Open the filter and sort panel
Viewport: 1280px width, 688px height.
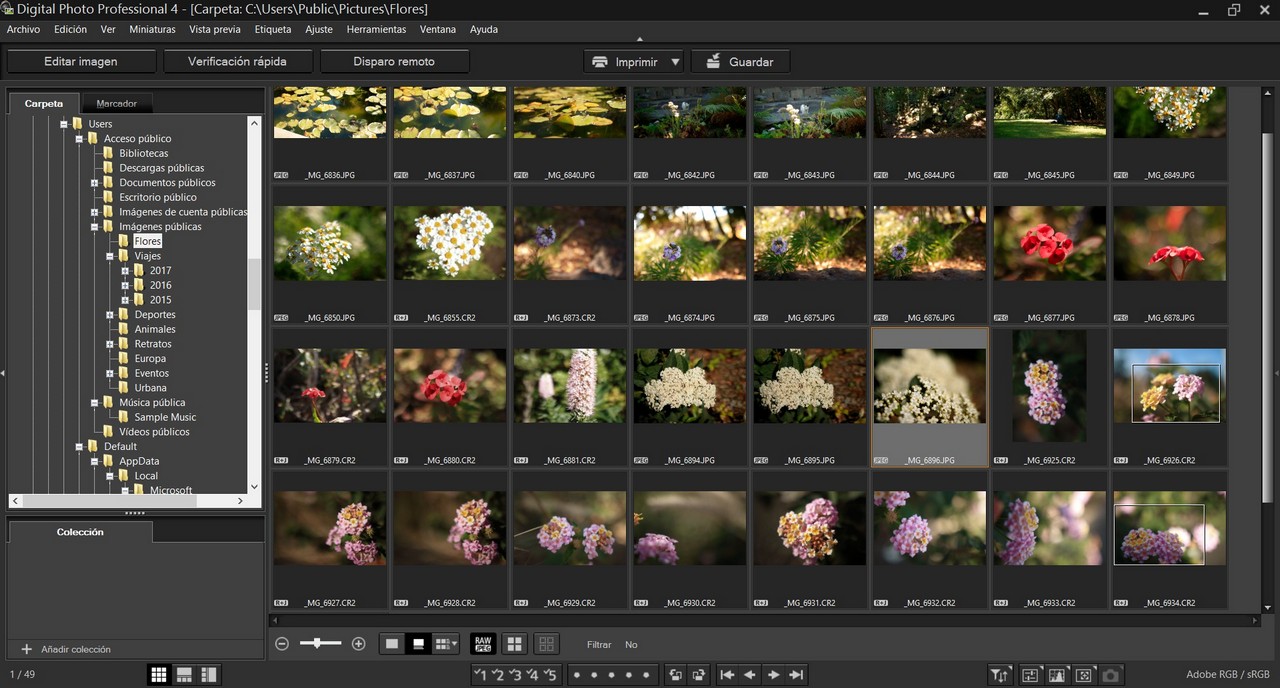(999, 675)
